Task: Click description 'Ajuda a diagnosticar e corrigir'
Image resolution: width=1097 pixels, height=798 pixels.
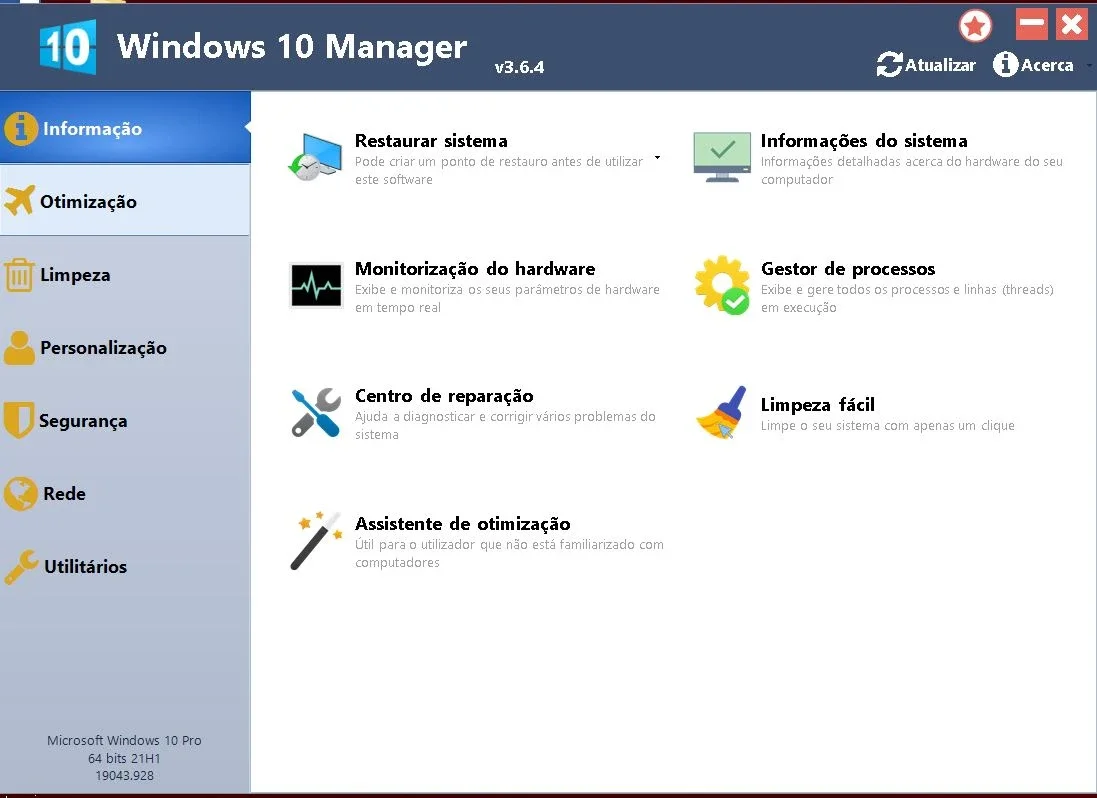Action: point(505,425)
